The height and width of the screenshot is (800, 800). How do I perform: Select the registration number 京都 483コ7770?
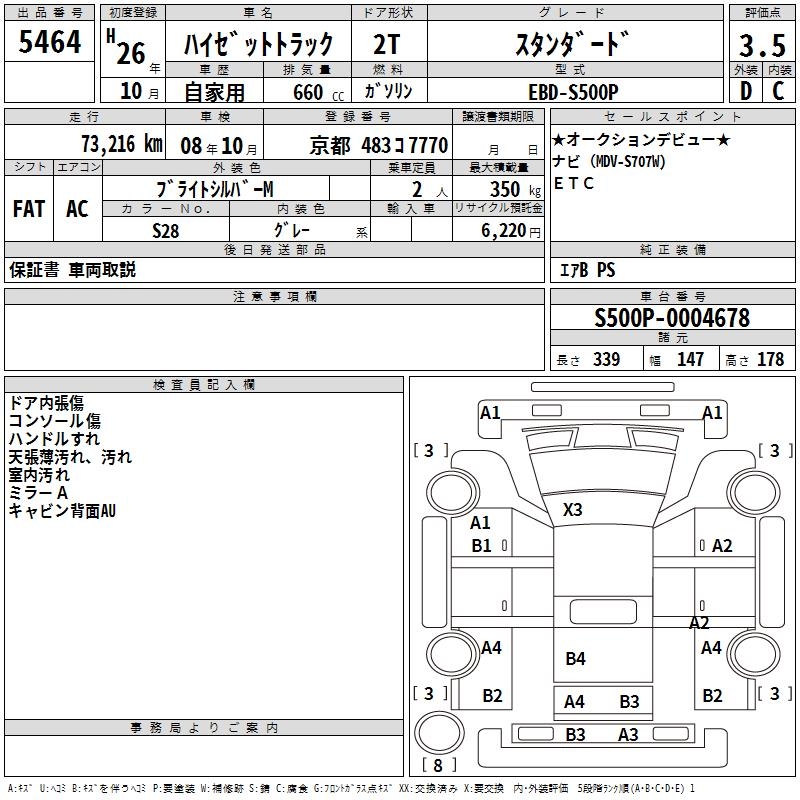coord(379,145)
